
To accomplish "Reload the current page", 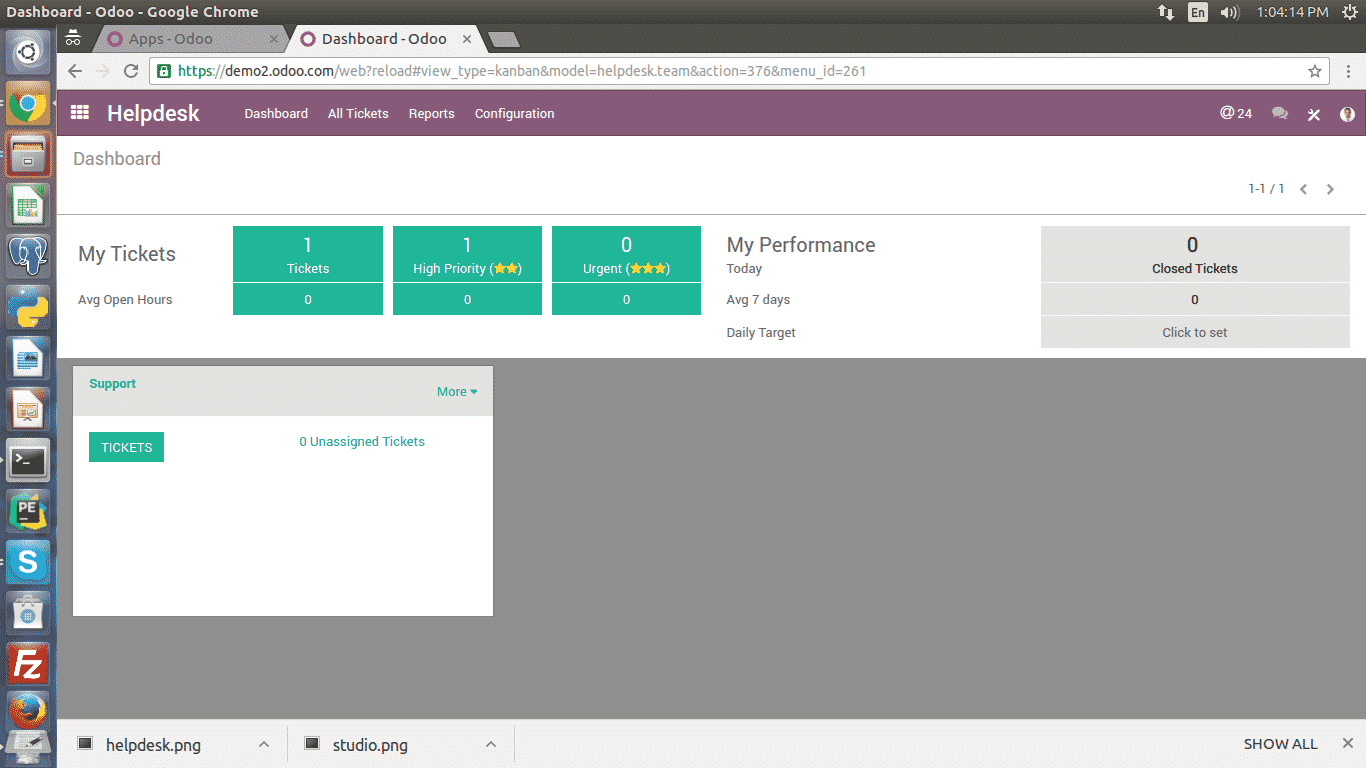I will [x=131, y=71].
